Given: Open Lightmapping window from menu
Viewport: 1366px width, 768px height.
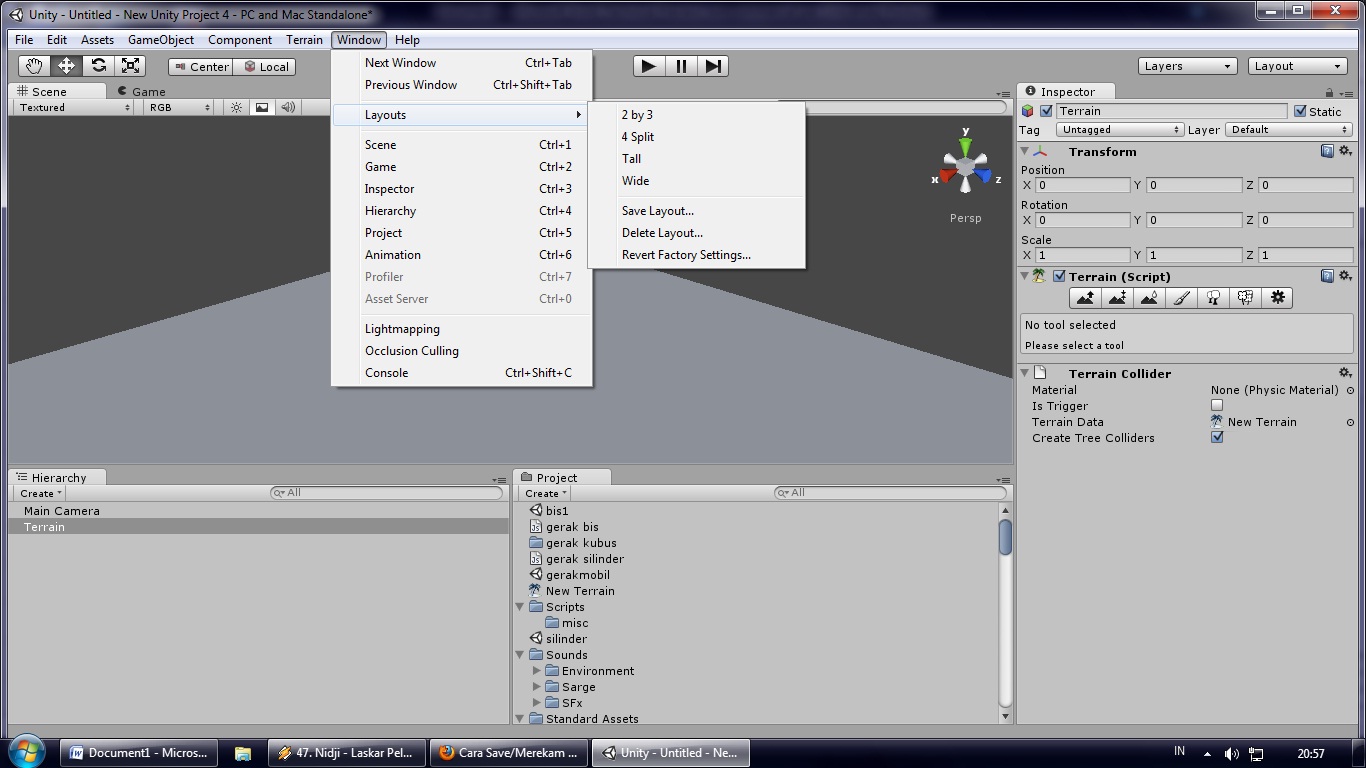Looking at the screenshot, I should pyautogui.click(x=402, y=329).
